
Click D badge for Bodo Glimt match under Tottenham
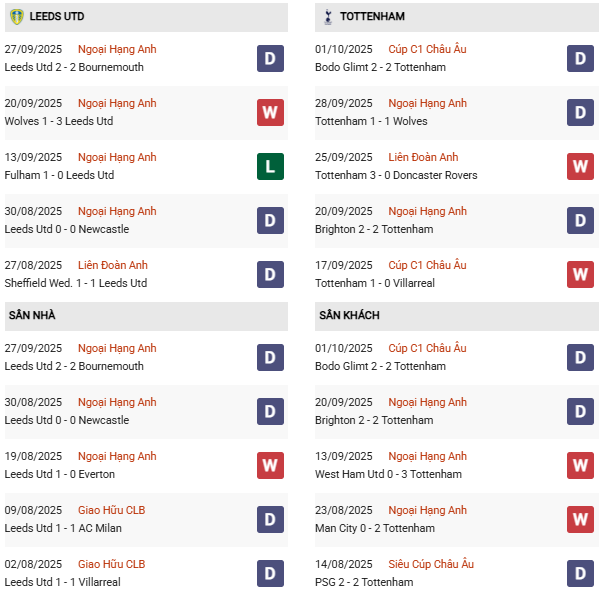(x=580, y=58)
